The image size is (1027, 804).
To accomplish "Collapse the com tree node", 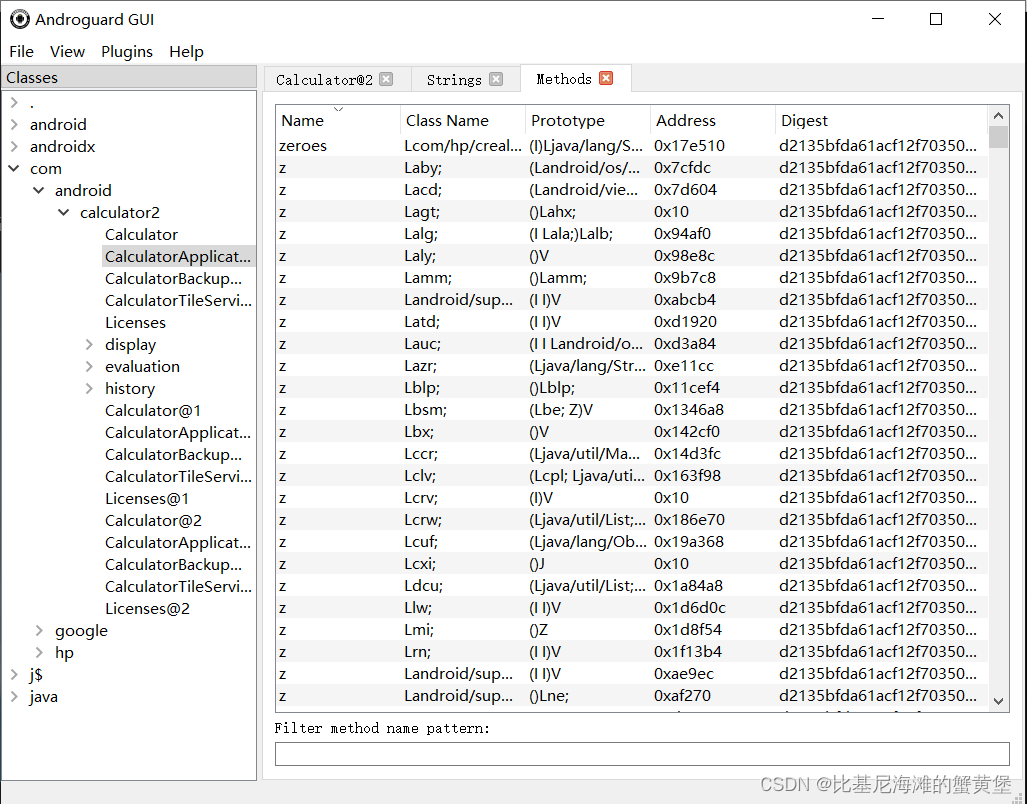I will point(14,168).
